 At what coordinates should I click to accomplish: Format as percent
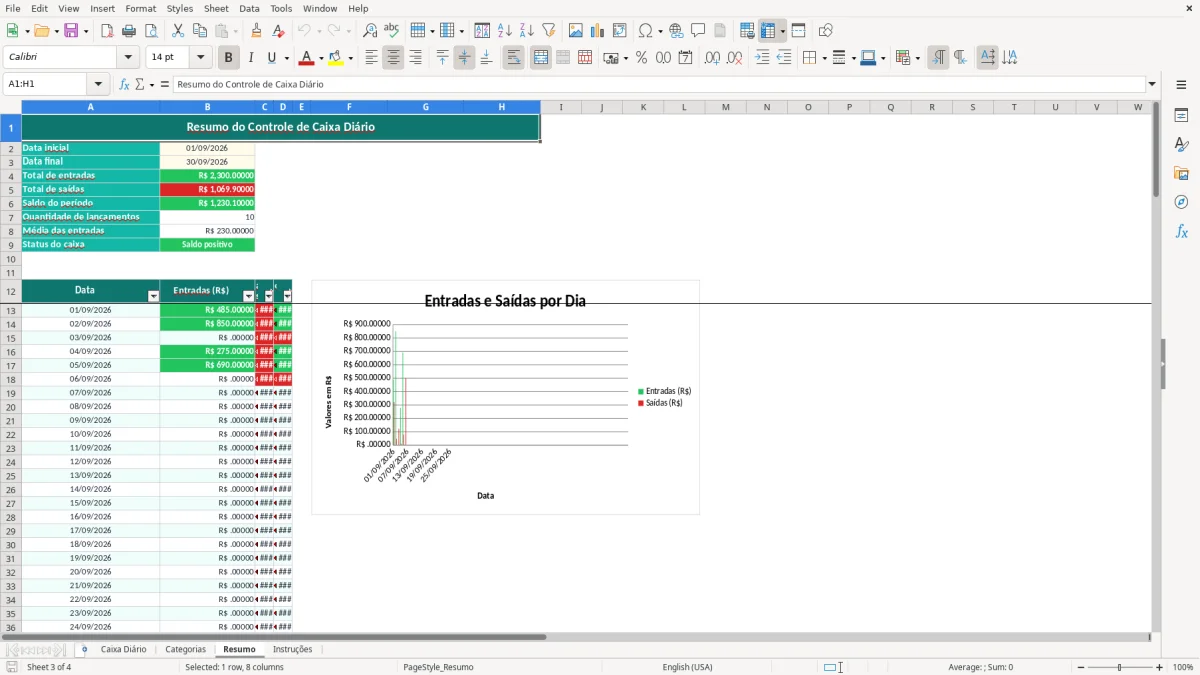641,58
